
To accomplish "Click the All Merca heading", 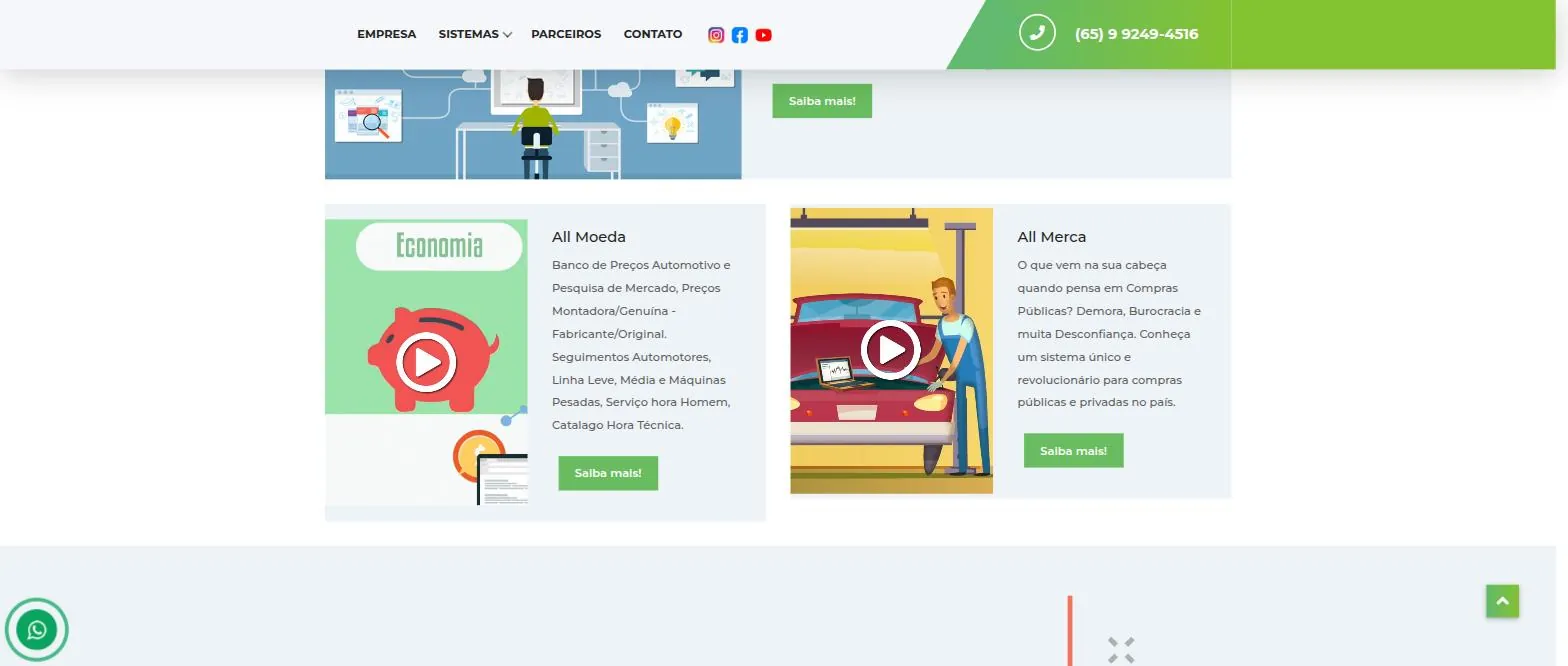I will click(x=1052, y=237).
